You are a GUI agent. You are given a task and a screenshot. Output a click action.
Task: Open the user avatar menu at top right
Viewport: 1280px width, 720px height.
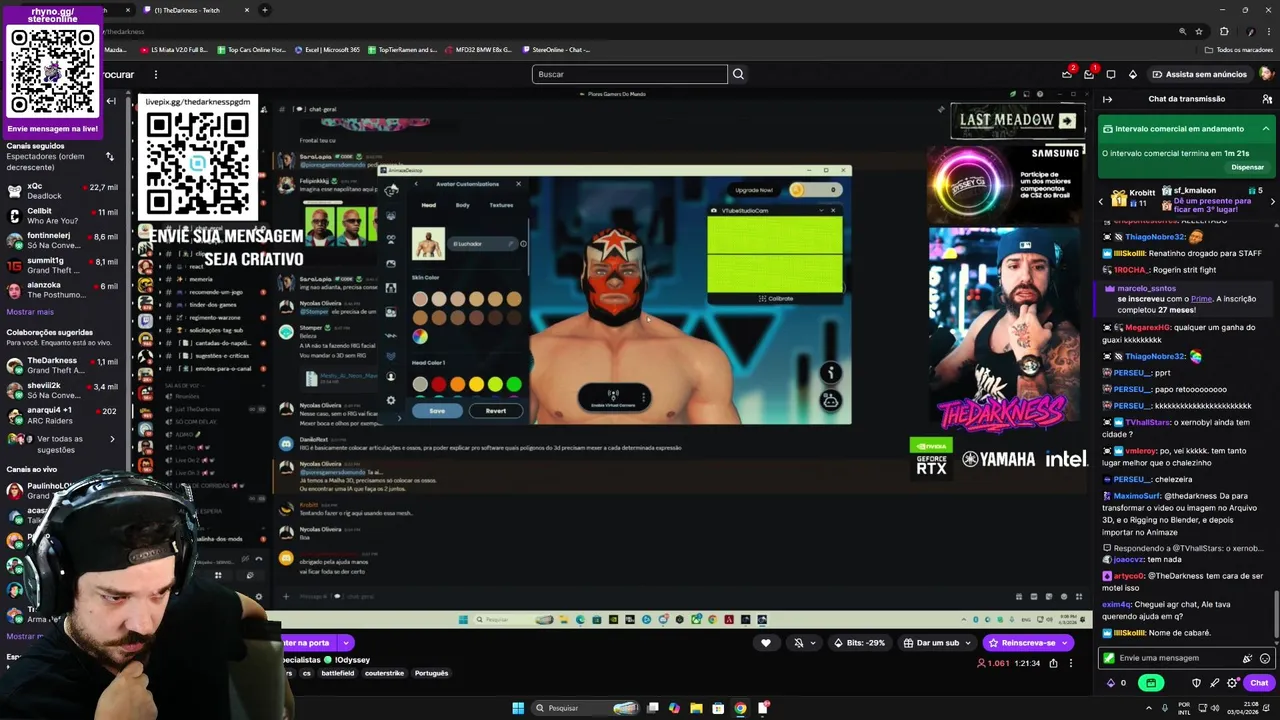(x=1266, y=74)
